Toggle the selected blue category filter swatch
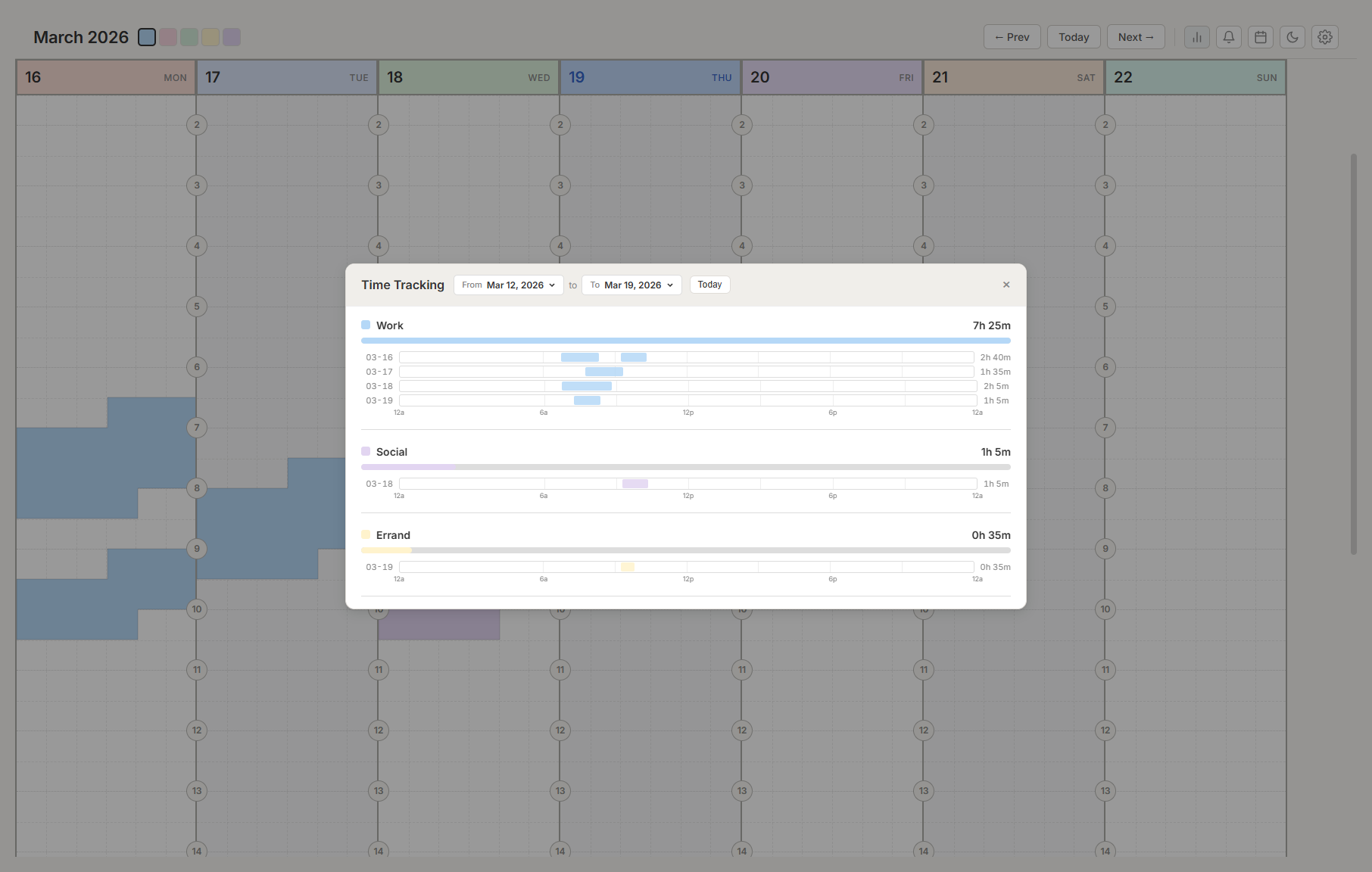 tap(147, 36)
